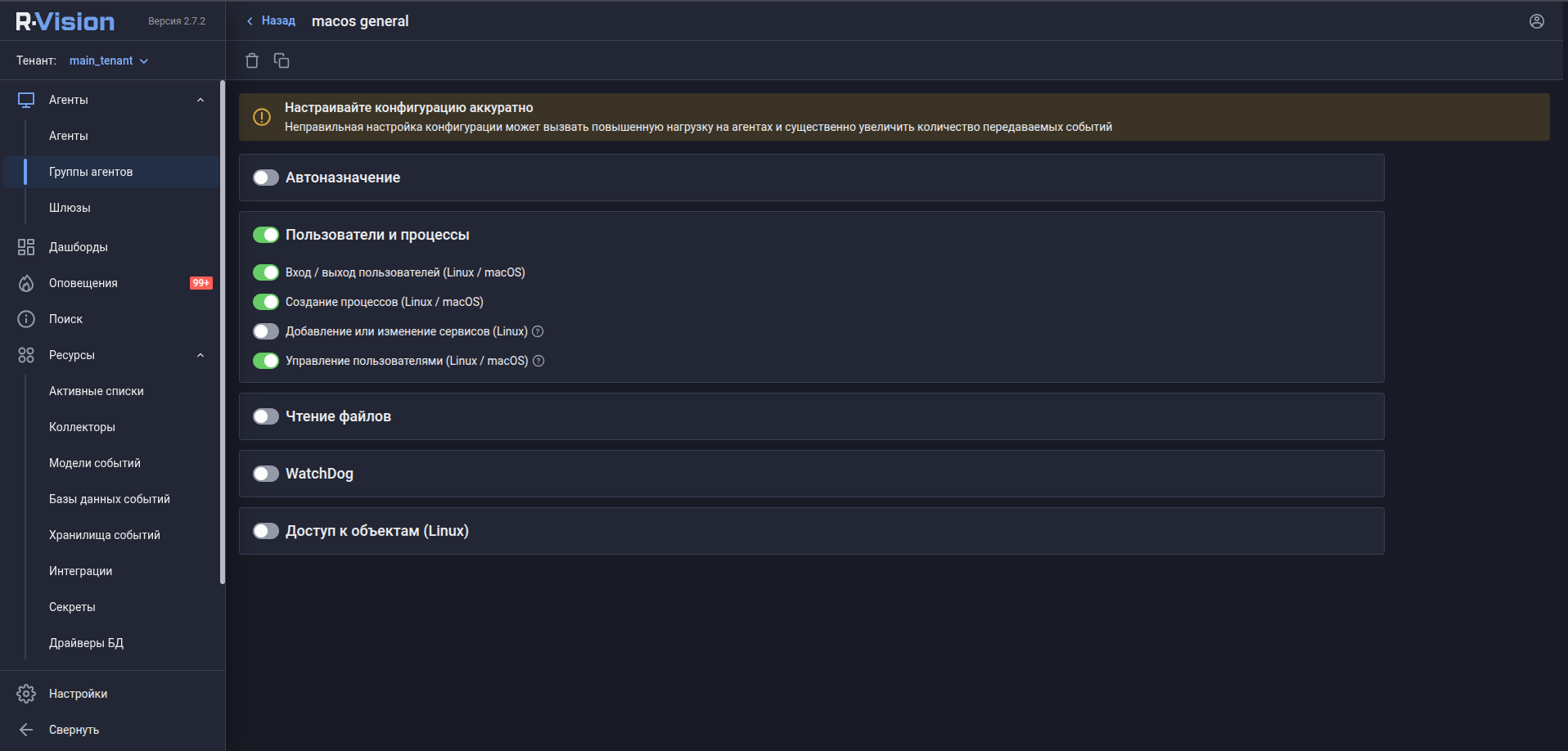Open help icon for services change (Linux)
1568x751 pixels.
538,331
